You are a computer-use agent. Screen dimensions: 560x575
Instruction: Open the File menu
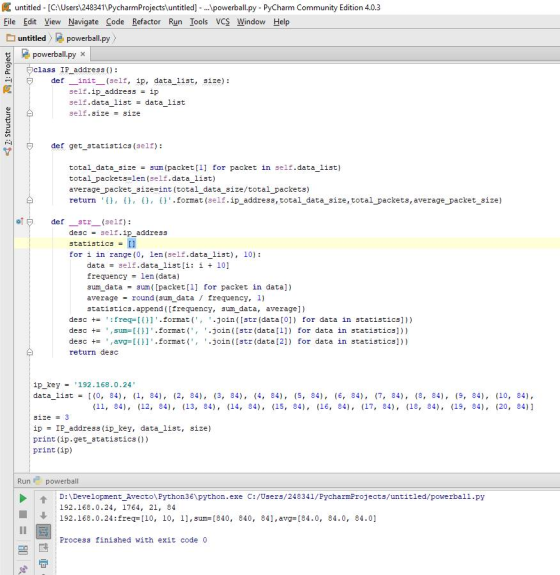(10, 22)
